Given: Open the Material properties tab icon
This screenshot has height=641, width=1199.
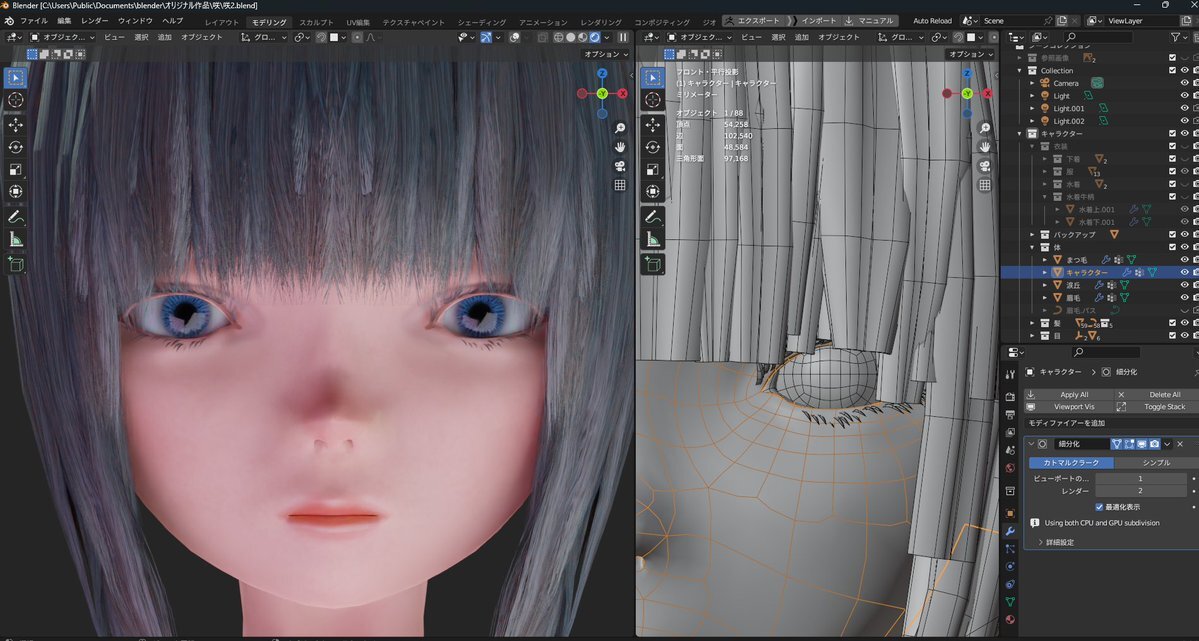Looking at the screenshot, I should click(x=1010, y=619).
